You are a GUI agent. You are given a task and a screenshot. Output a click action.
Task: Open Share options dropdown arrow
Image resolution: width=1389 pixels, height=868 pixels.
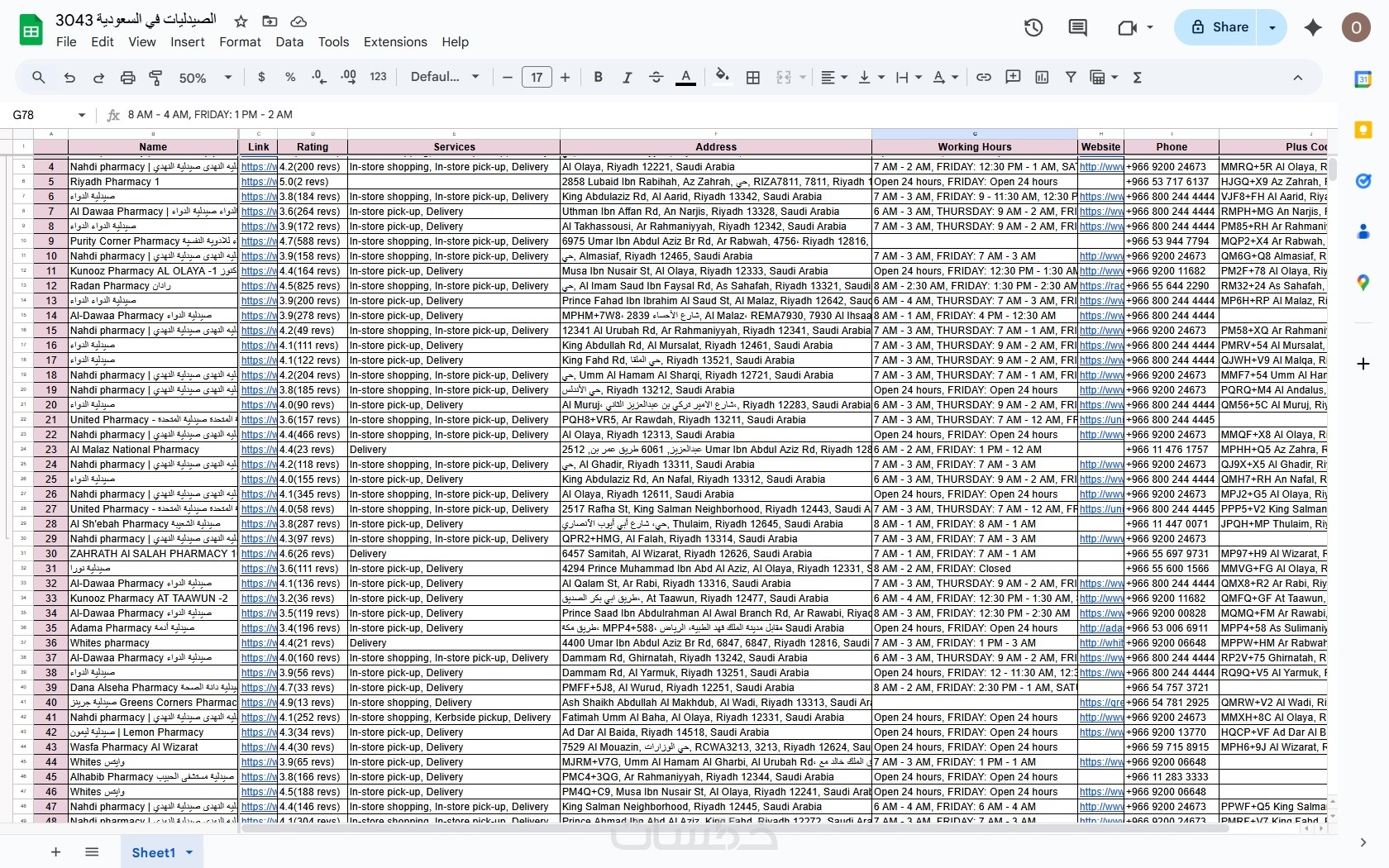pos(1272,27)
